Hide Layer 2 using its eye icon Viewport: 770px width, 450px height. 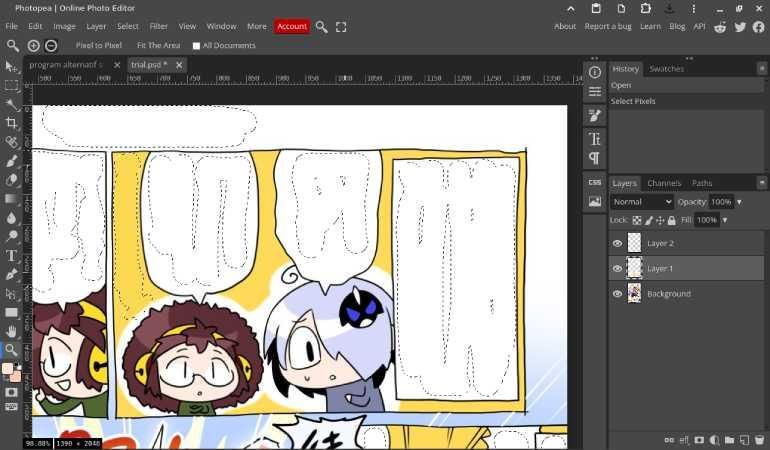617,243
